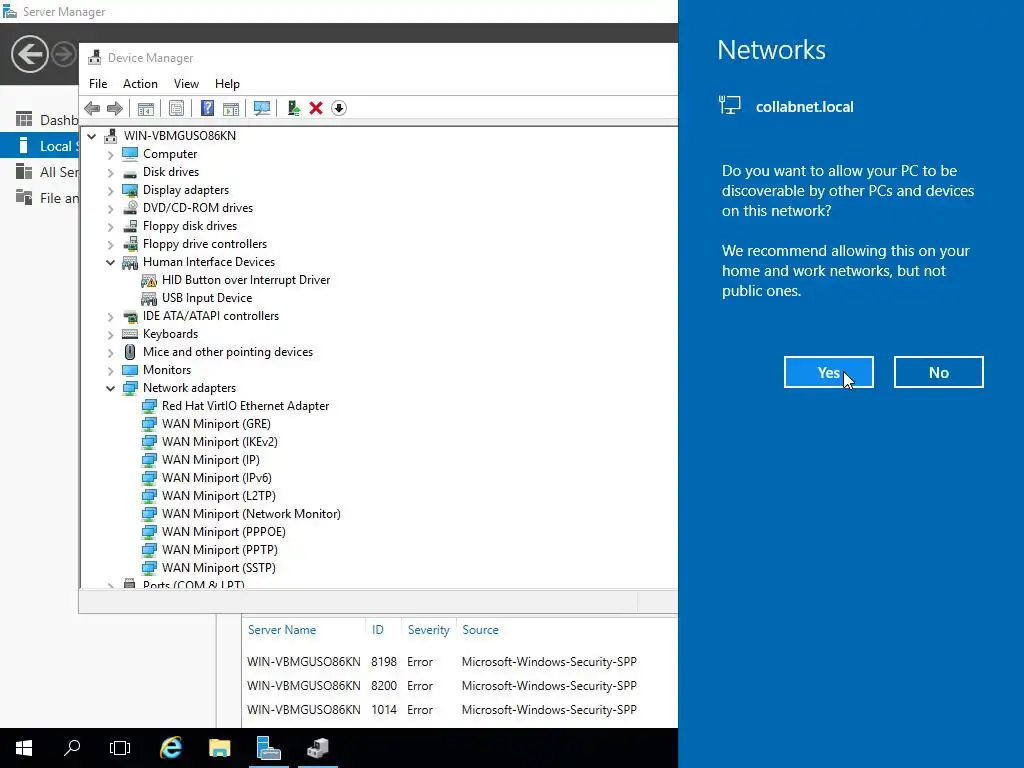Expand the Computer category
The width and height of the screenshot is (1024, 768).
pos(110,155)
